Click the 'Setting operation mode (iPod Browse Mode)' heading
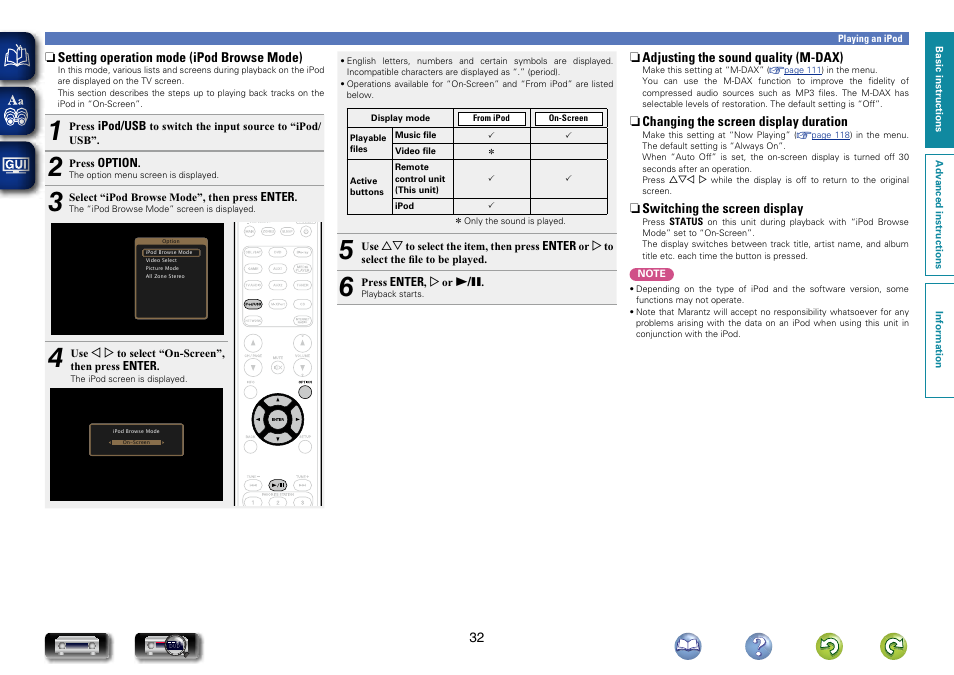The width and height of the screenshot is (954, 675). coord(179,57)
